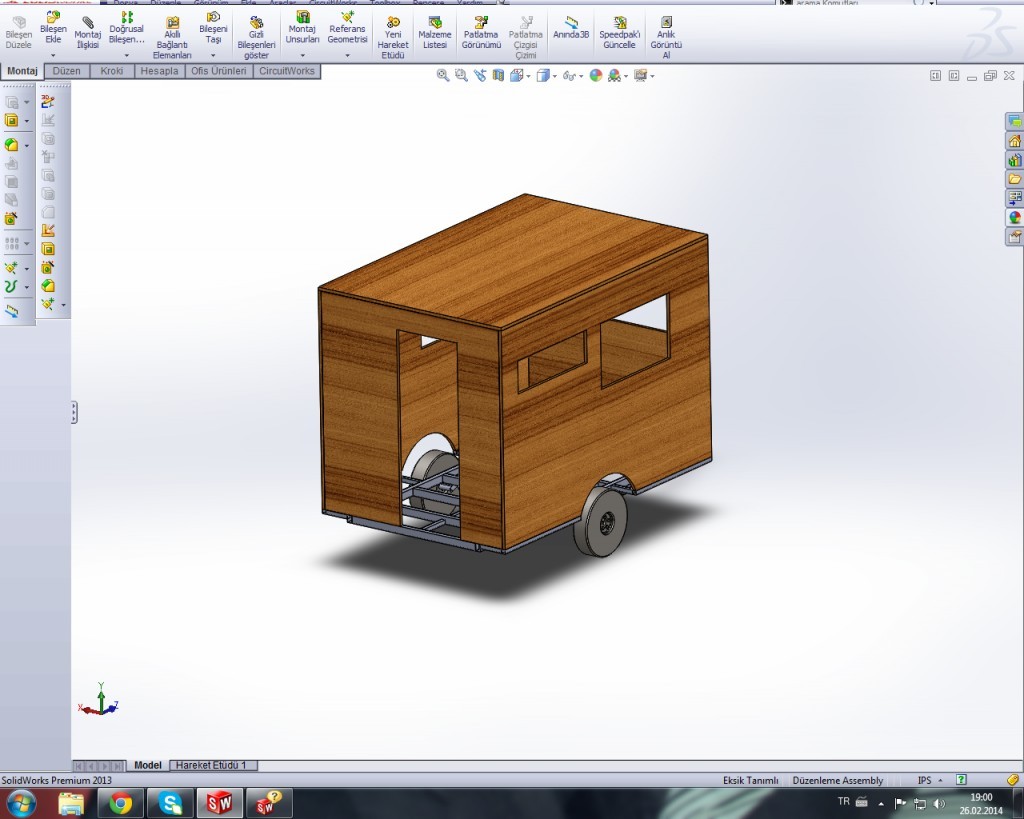This screenshot has height=819, width=1024.
Task: Switch to the Hareket Etüdü 1 tab
Action: tap(211, 765)
